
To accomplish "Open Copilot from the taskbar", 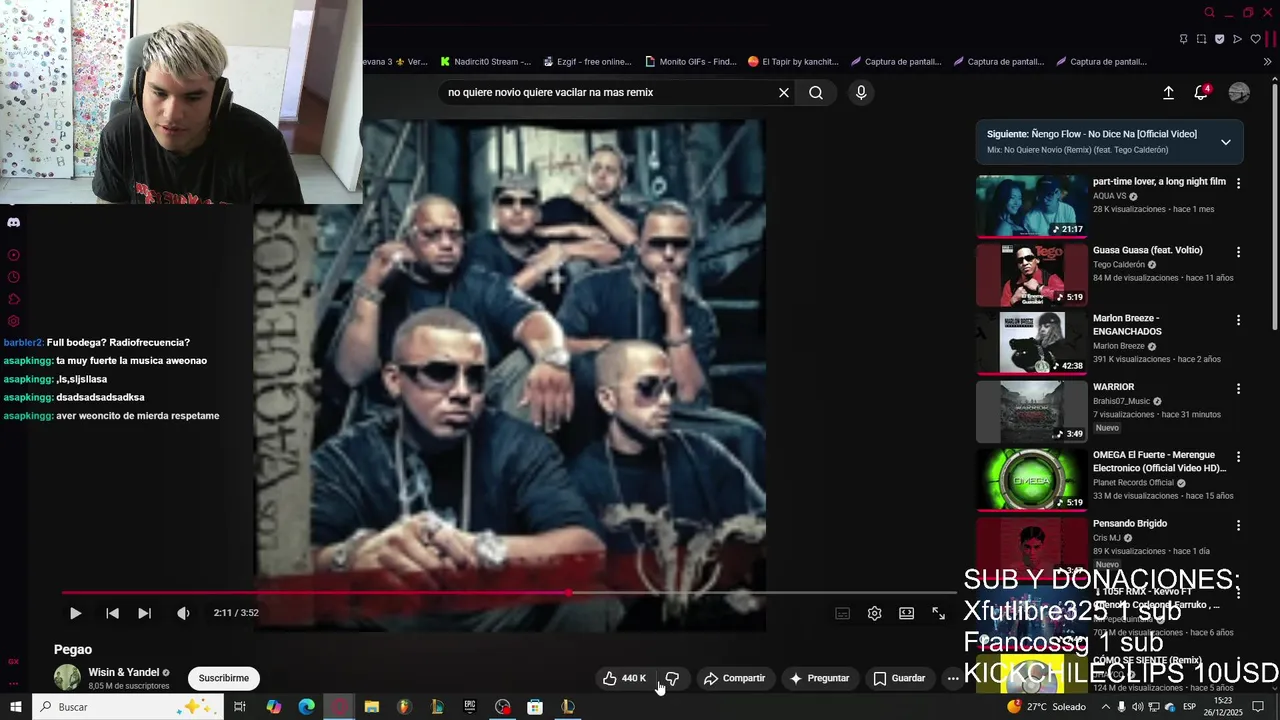I will point(274,707).
